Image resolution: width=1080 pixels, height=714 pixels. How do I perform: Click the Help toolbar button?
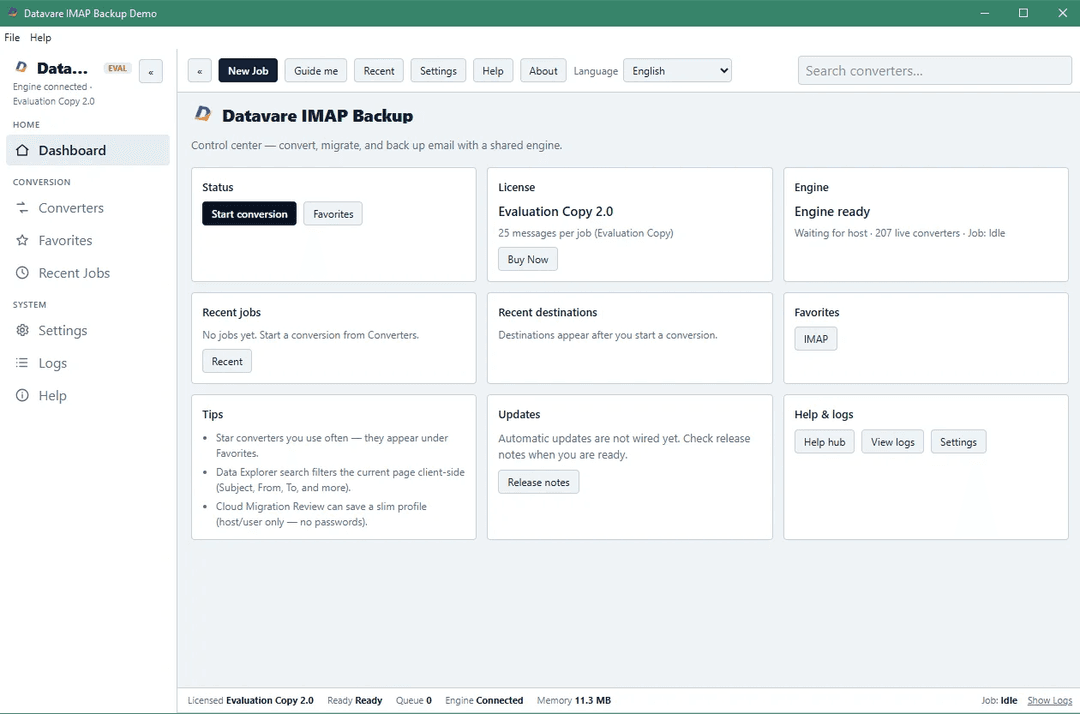pyautogui.click(x=492, y=70)
